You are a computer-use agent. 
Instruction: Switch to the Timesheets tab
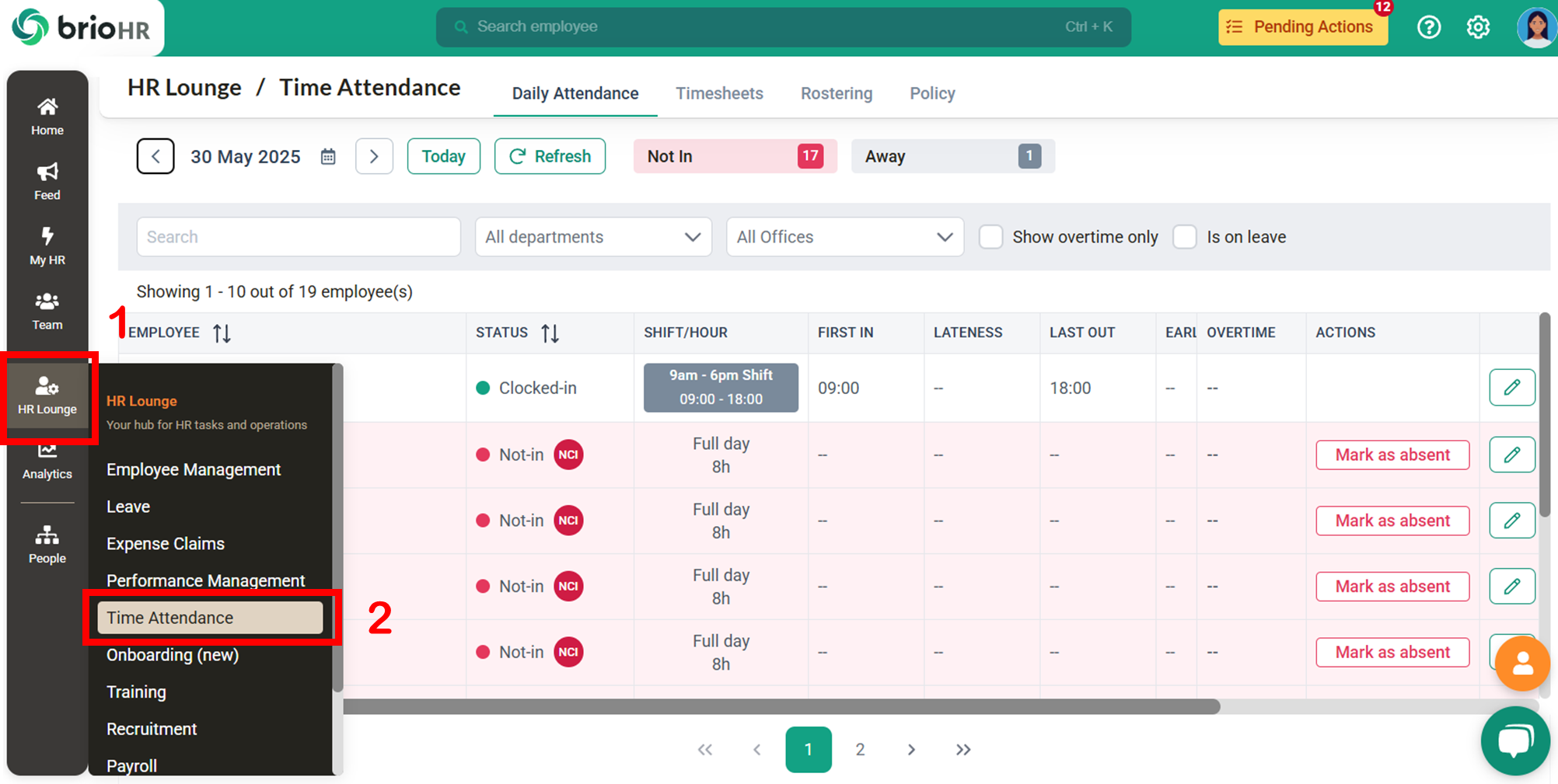(x=719, y=93)
